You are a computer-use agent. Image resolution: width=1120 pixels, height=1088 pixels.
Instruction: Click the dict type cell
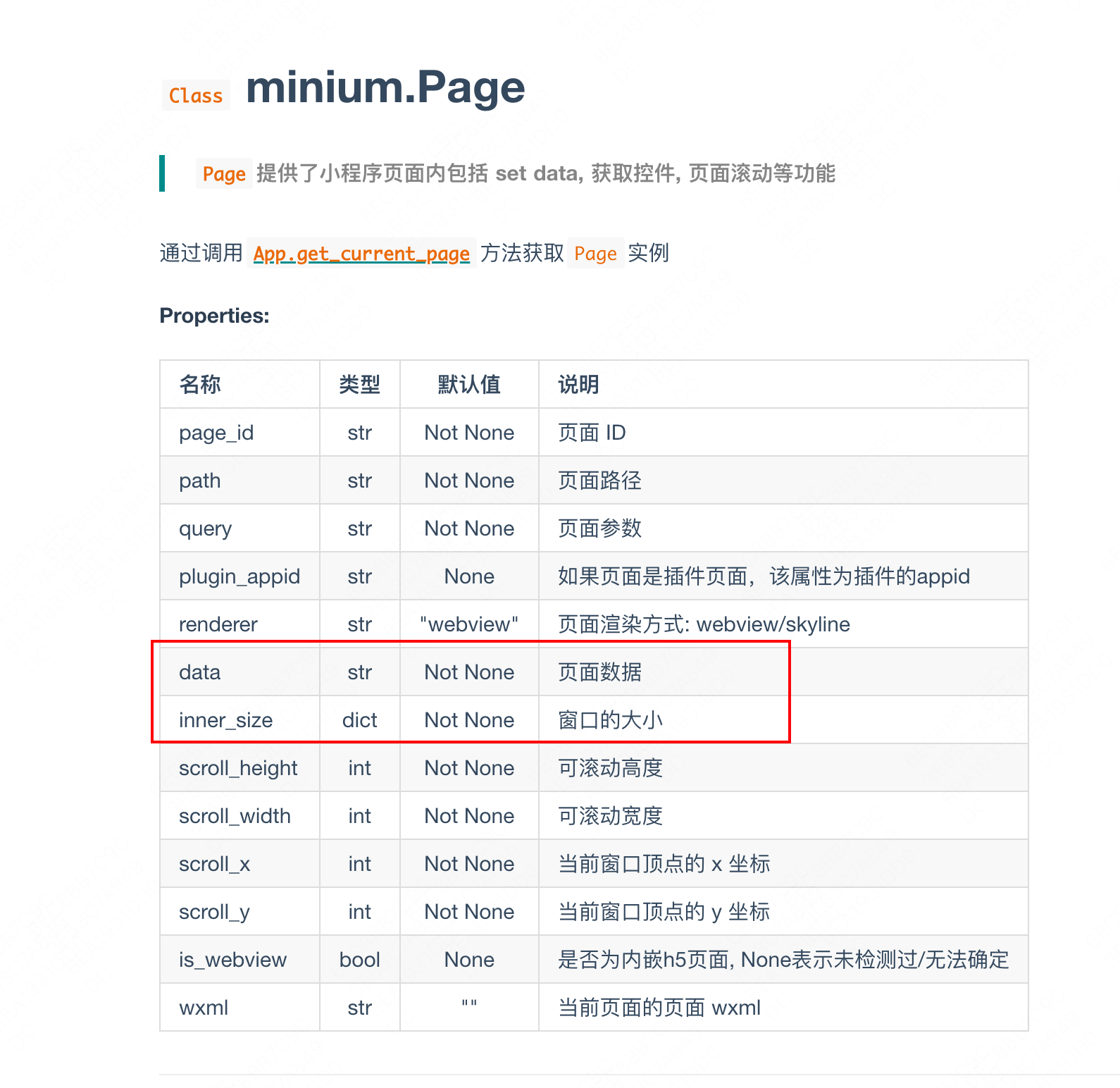tap(360, 720)
